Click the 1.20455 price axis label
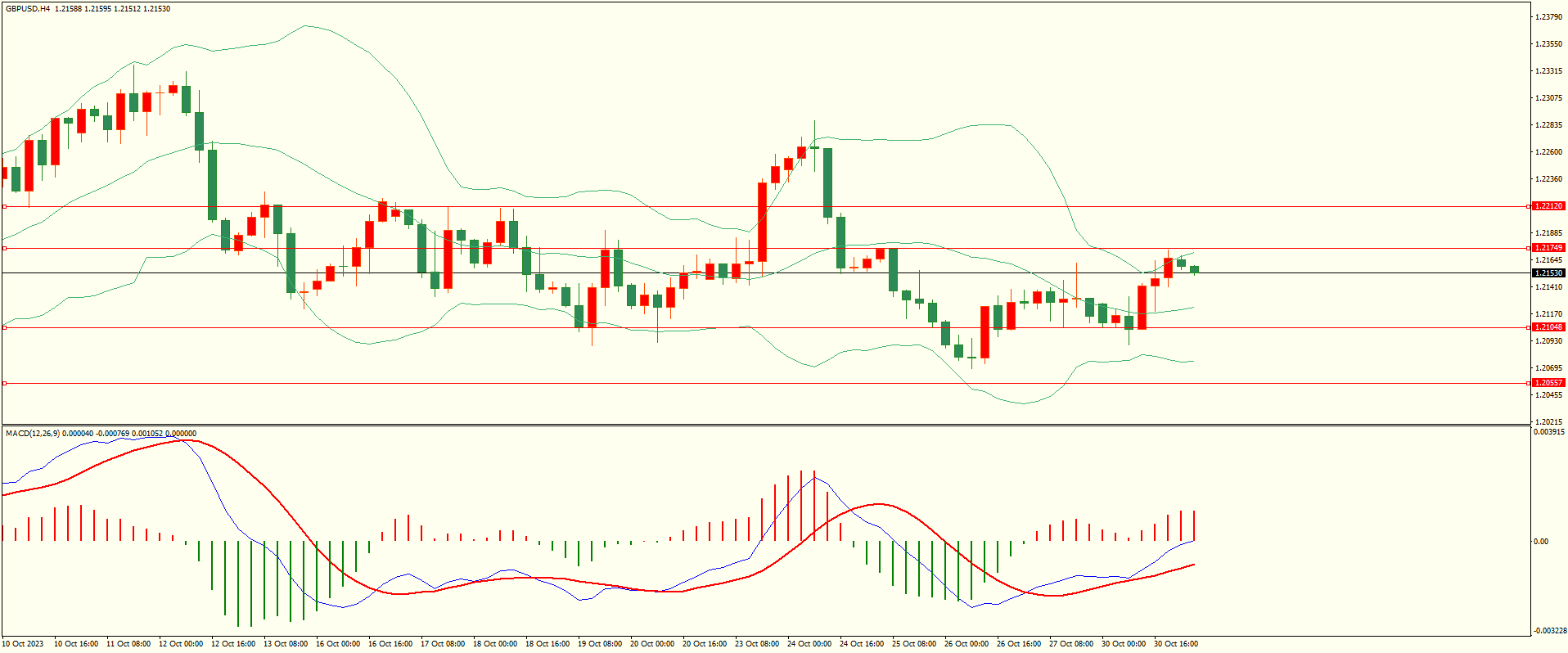1568x653 pixels. (x=1548, y=395)
